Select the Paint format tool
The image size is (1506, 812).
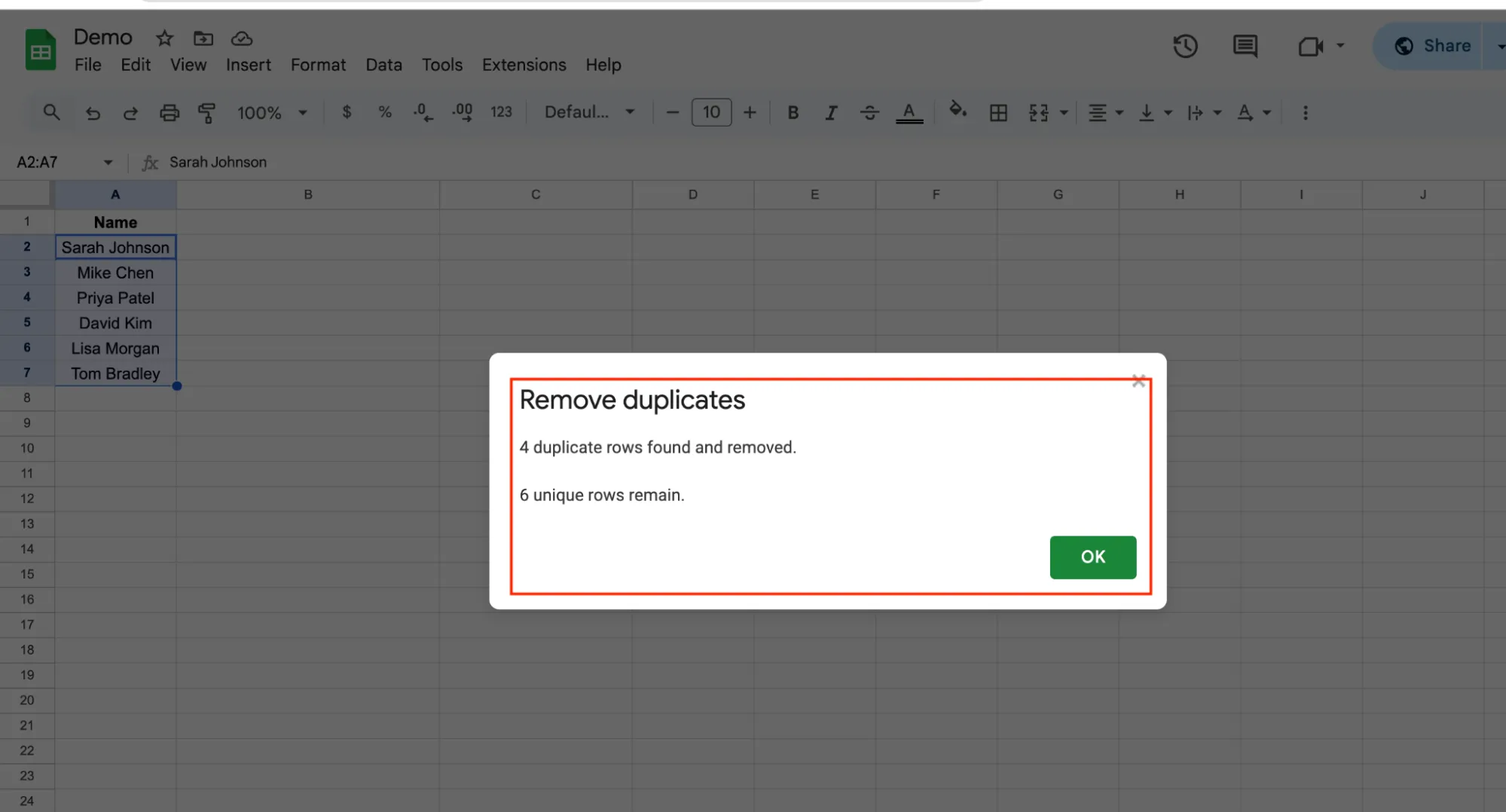coord(207,112)
